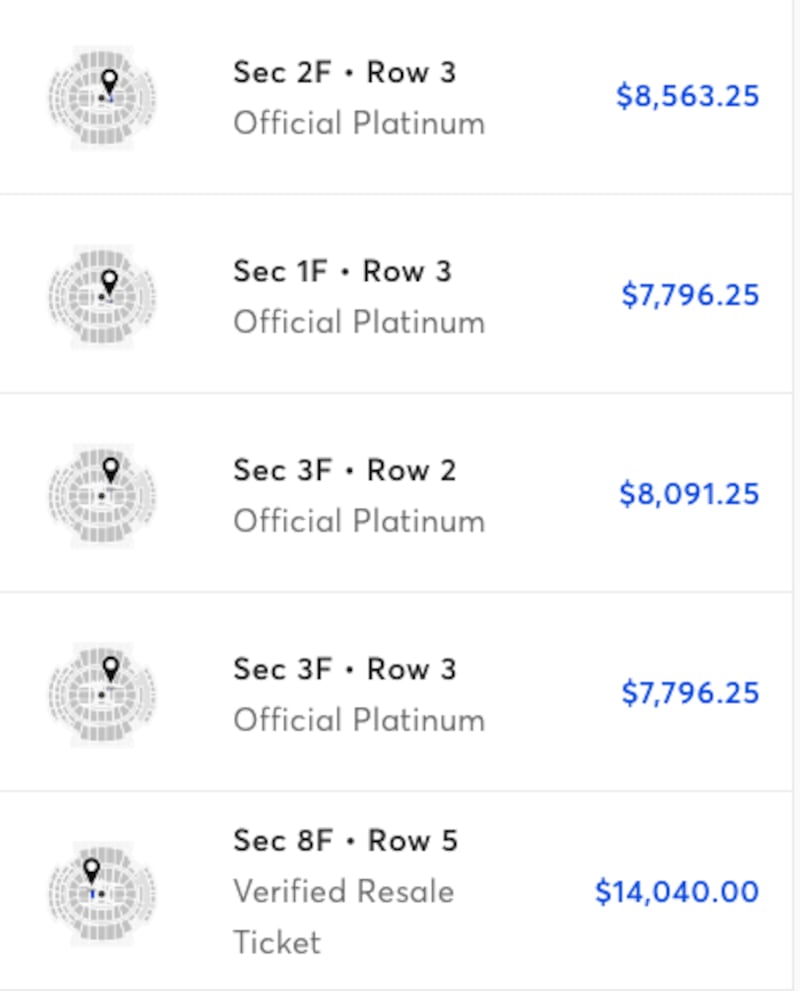Click Official Platinum label under Sec 1F
Screen dimensions: 800x991
pos(359,322)
